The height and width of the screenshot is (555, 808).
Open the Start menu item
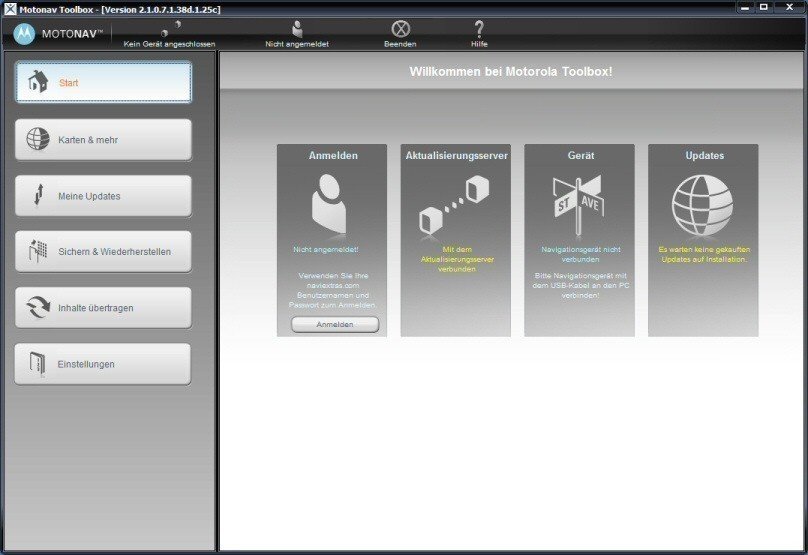click(104, 82)
